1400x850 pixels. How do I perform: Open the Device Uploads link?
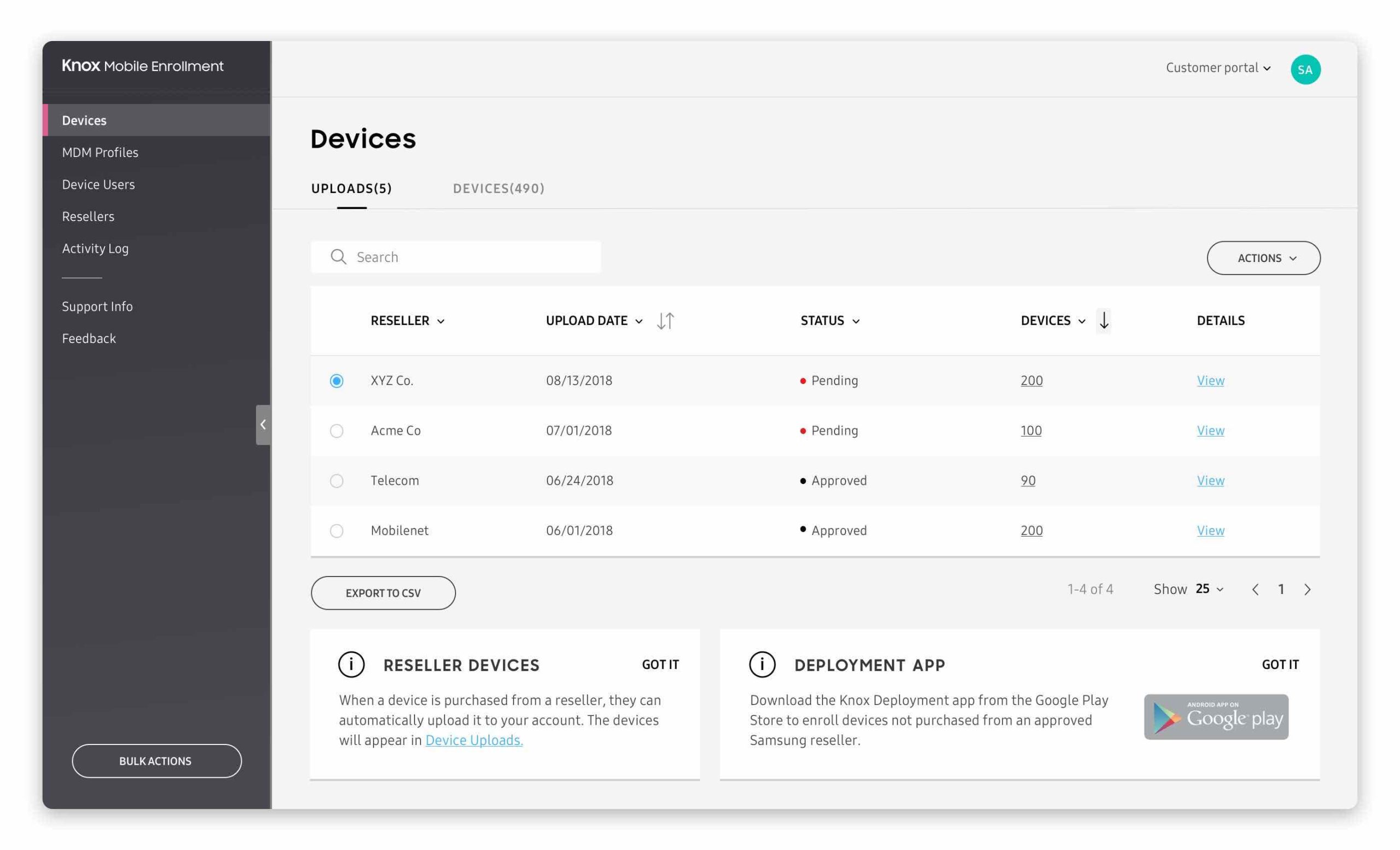tap(474, 741)
